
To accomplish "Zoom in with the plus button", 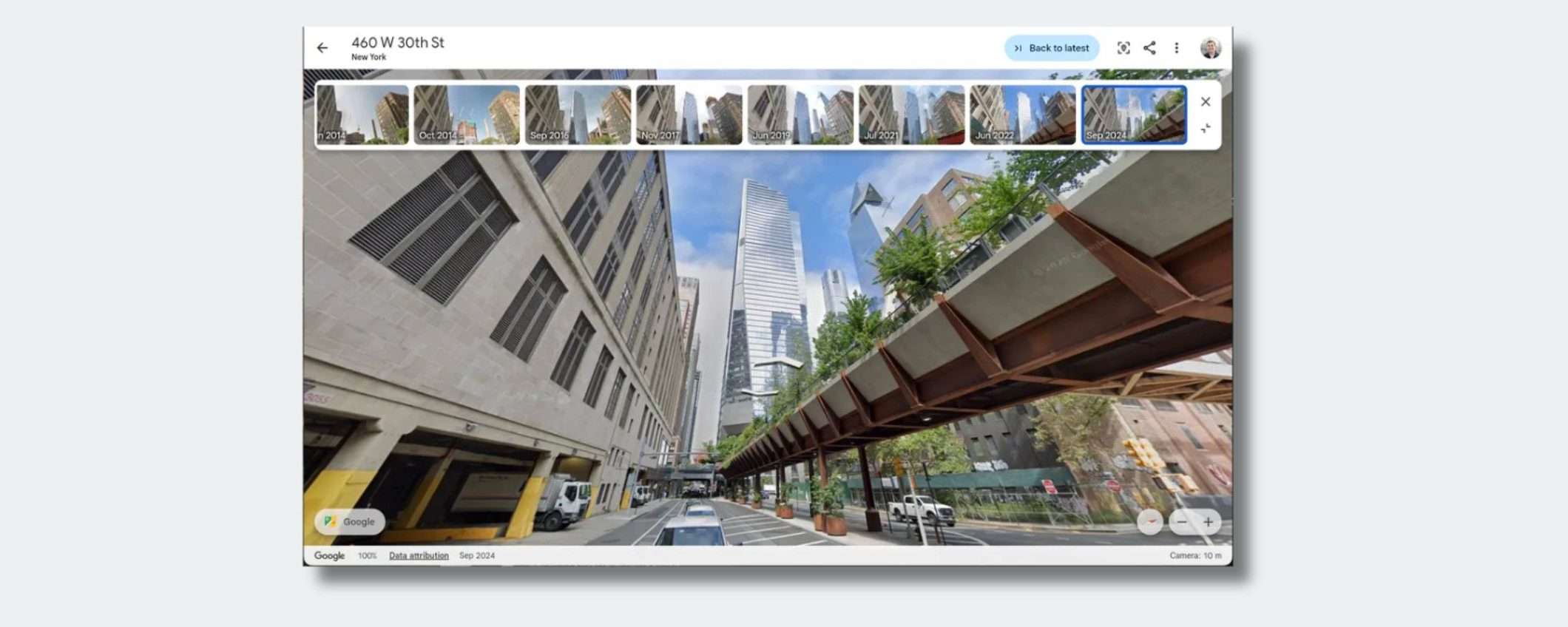I will 1208,522.
